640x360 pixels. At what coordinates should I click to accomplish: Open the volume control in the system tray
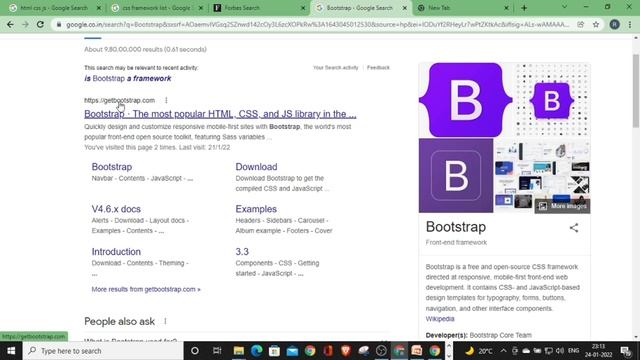click(560, 351)
